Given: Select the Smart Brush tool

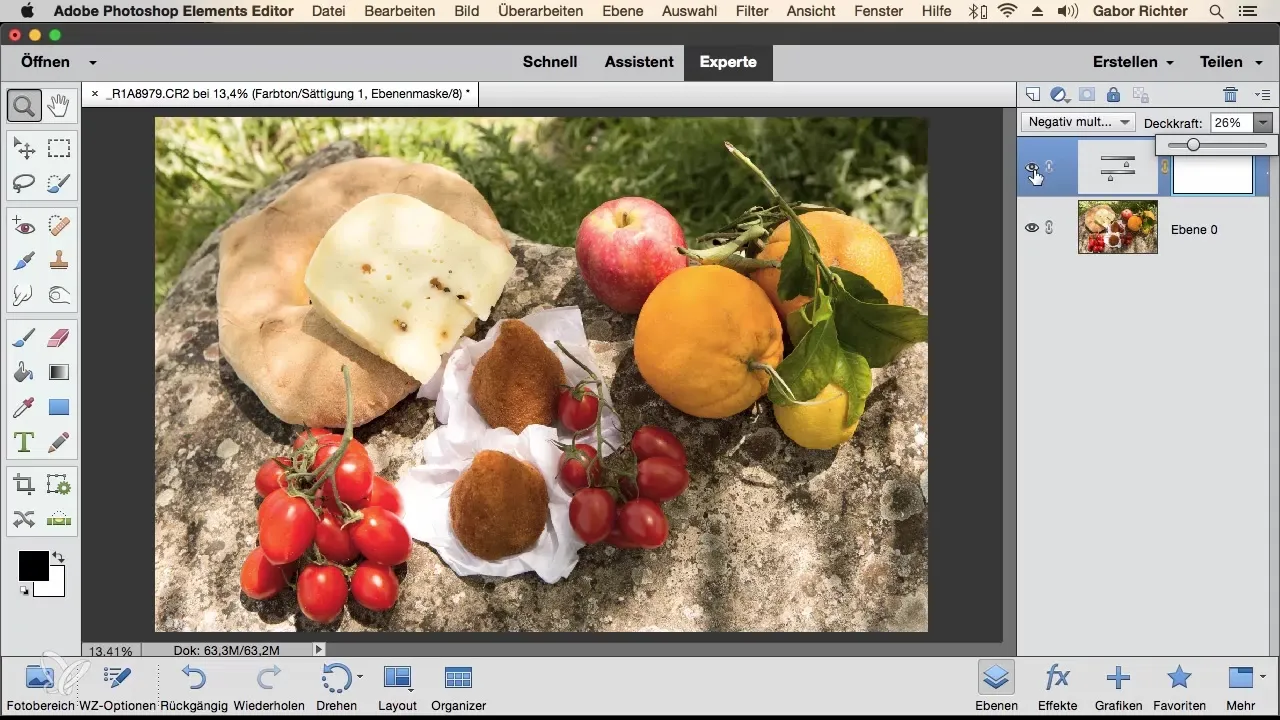Looking at the screenshot, I should pyautogui.click(x=24, y=261).
